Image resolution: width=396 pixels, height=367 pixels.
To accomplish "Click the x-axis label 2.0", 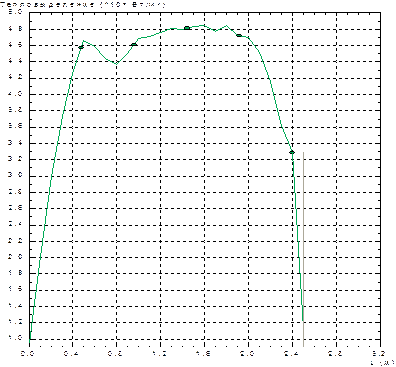I will point(248,354).
